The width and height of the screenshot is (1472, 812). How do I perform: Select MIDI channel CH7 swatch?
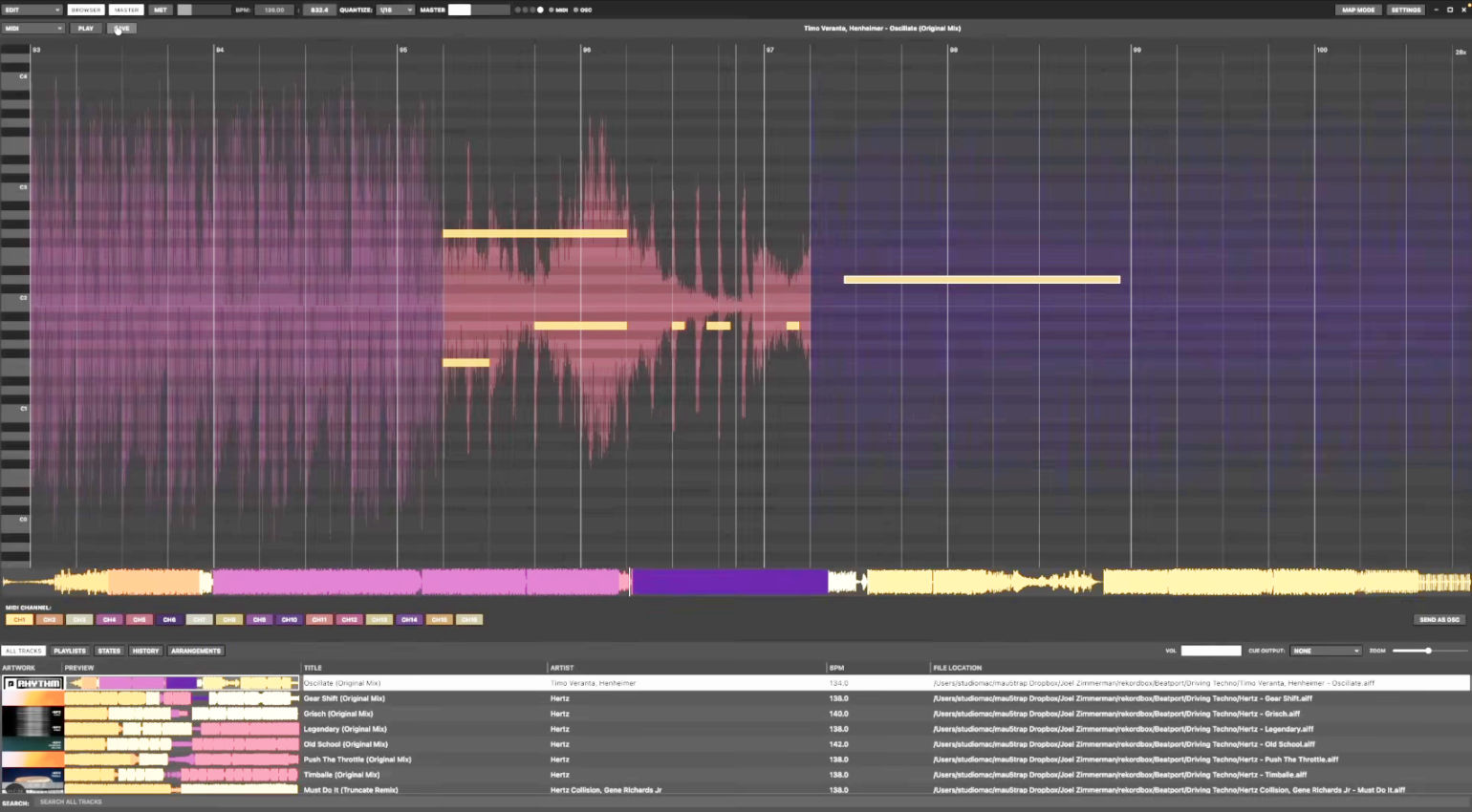click(x=199, y=620)
